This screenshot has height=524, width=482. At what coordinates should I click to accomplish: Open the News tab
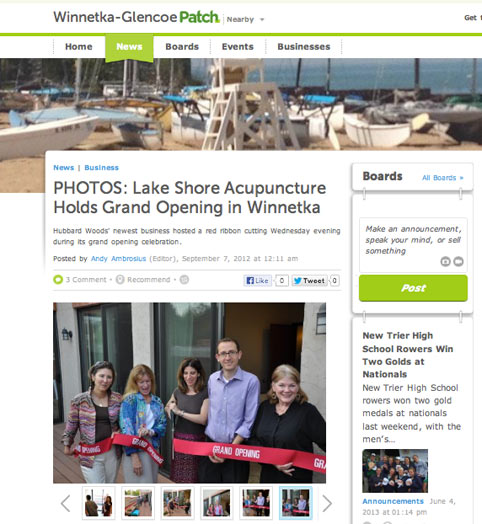(129, 46)
